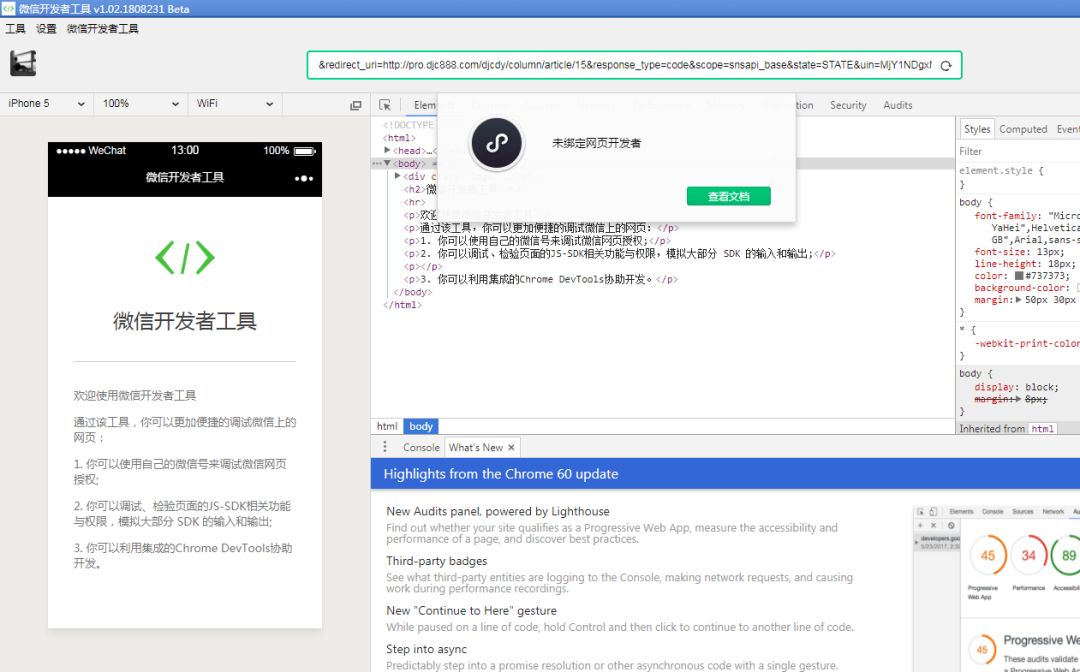
Task: Open the iPhone 5 device dropdown
Action: point(46,103)
